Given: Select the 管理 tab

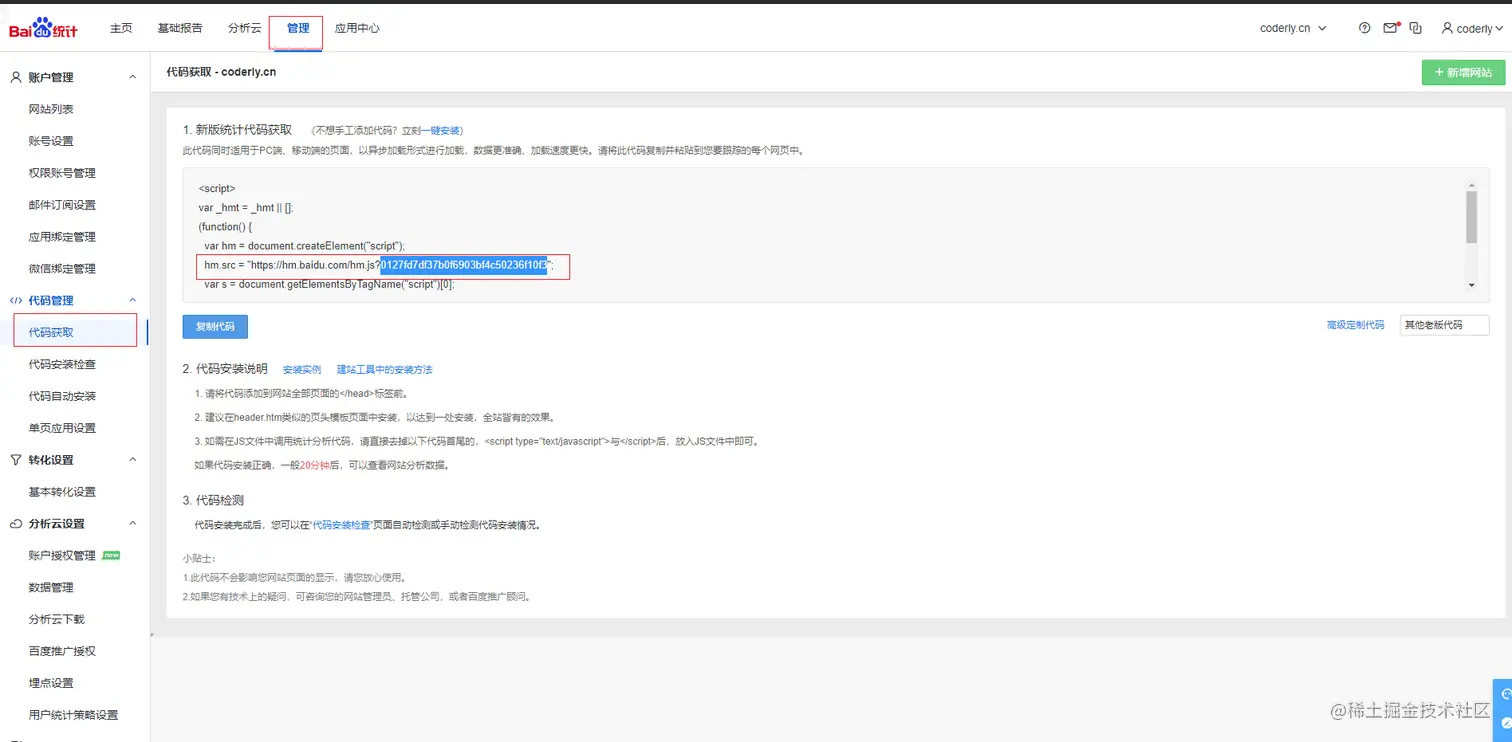Looking at the screenshot, I should pyautogui.click(x=298, y=28).
